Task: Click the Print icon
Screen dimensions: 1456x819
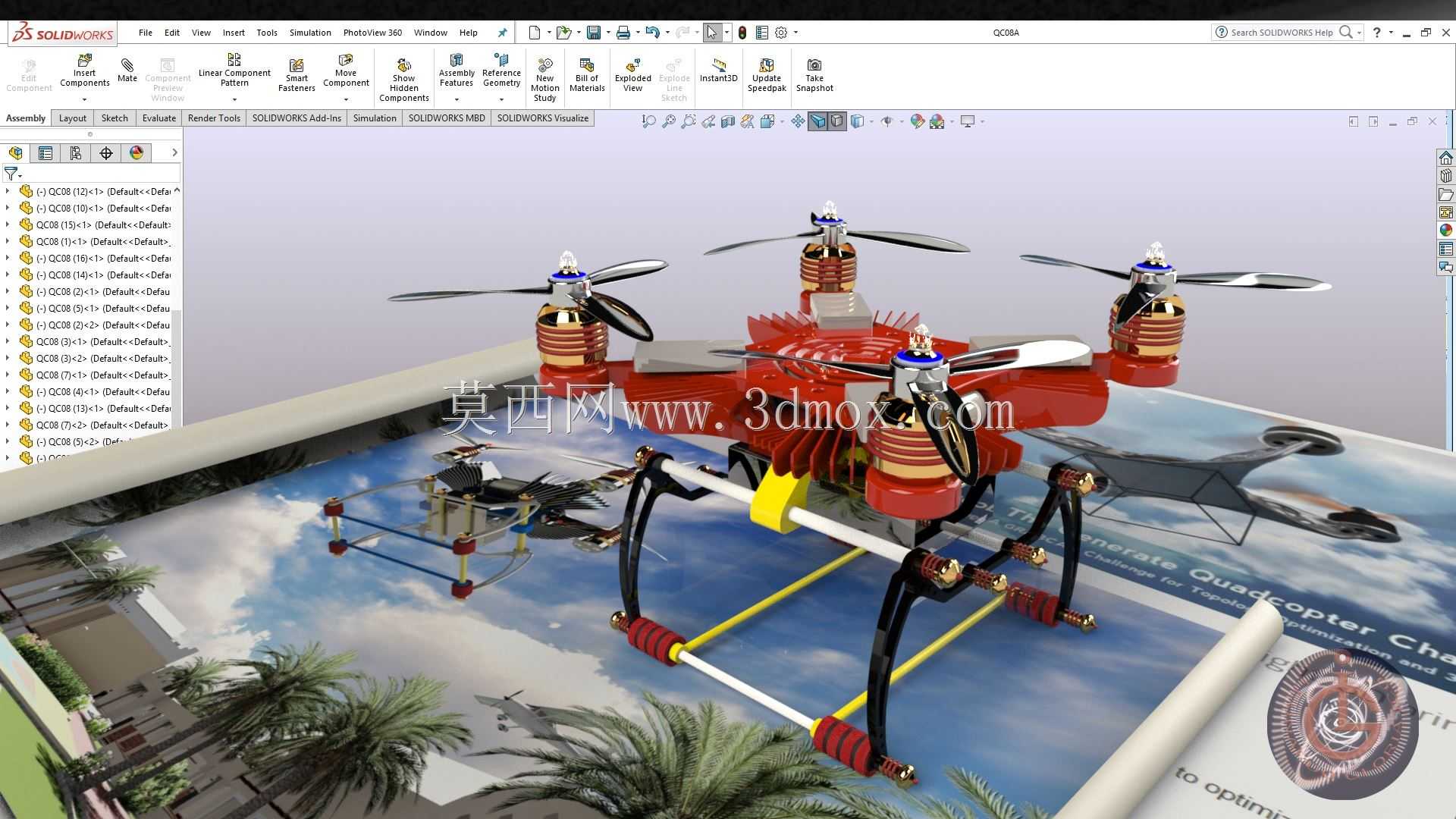Action: pos(623,33)
